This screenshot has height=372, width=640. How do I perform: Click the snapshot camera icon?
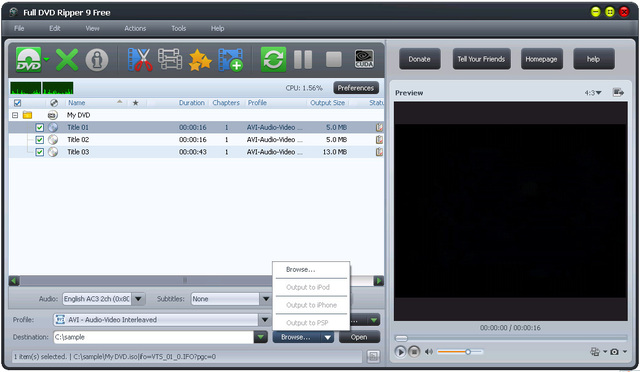pos(614,352)
